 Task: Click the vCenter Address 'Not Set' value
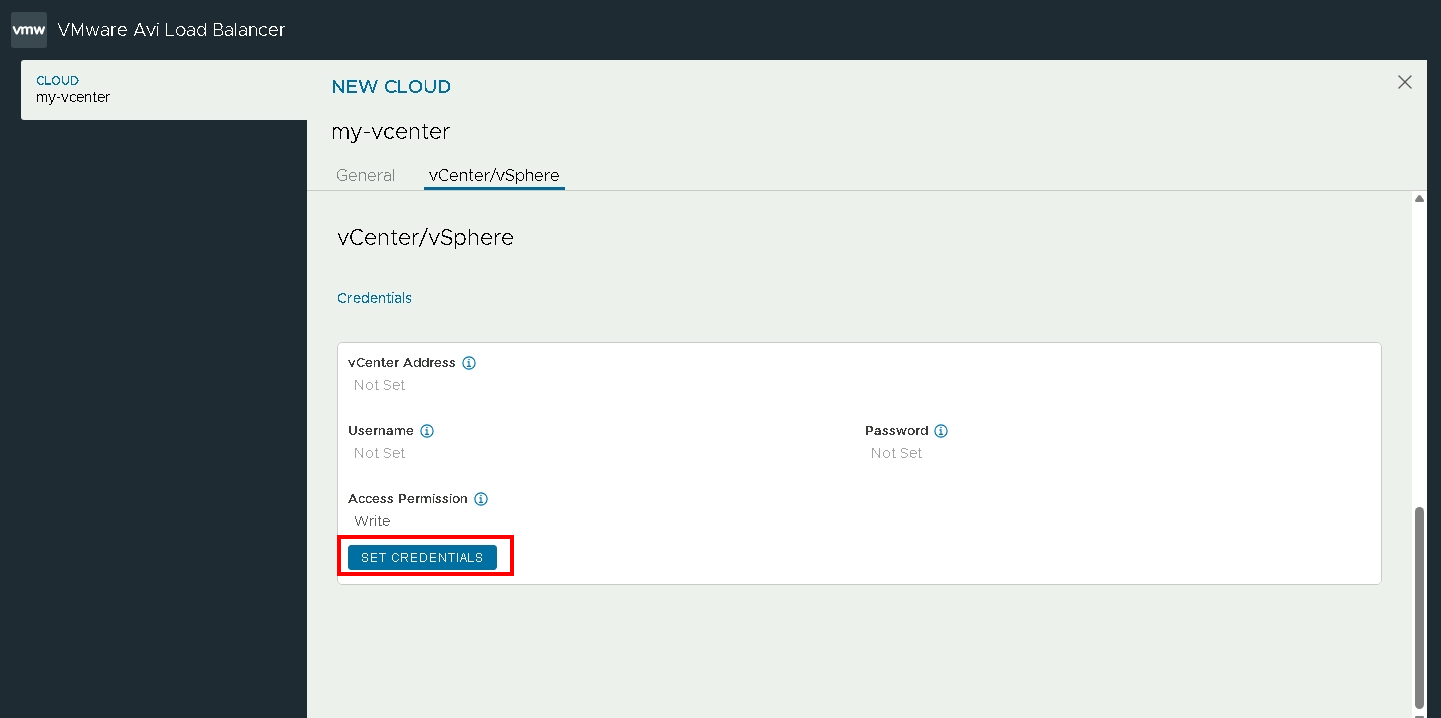pos(380,385)
